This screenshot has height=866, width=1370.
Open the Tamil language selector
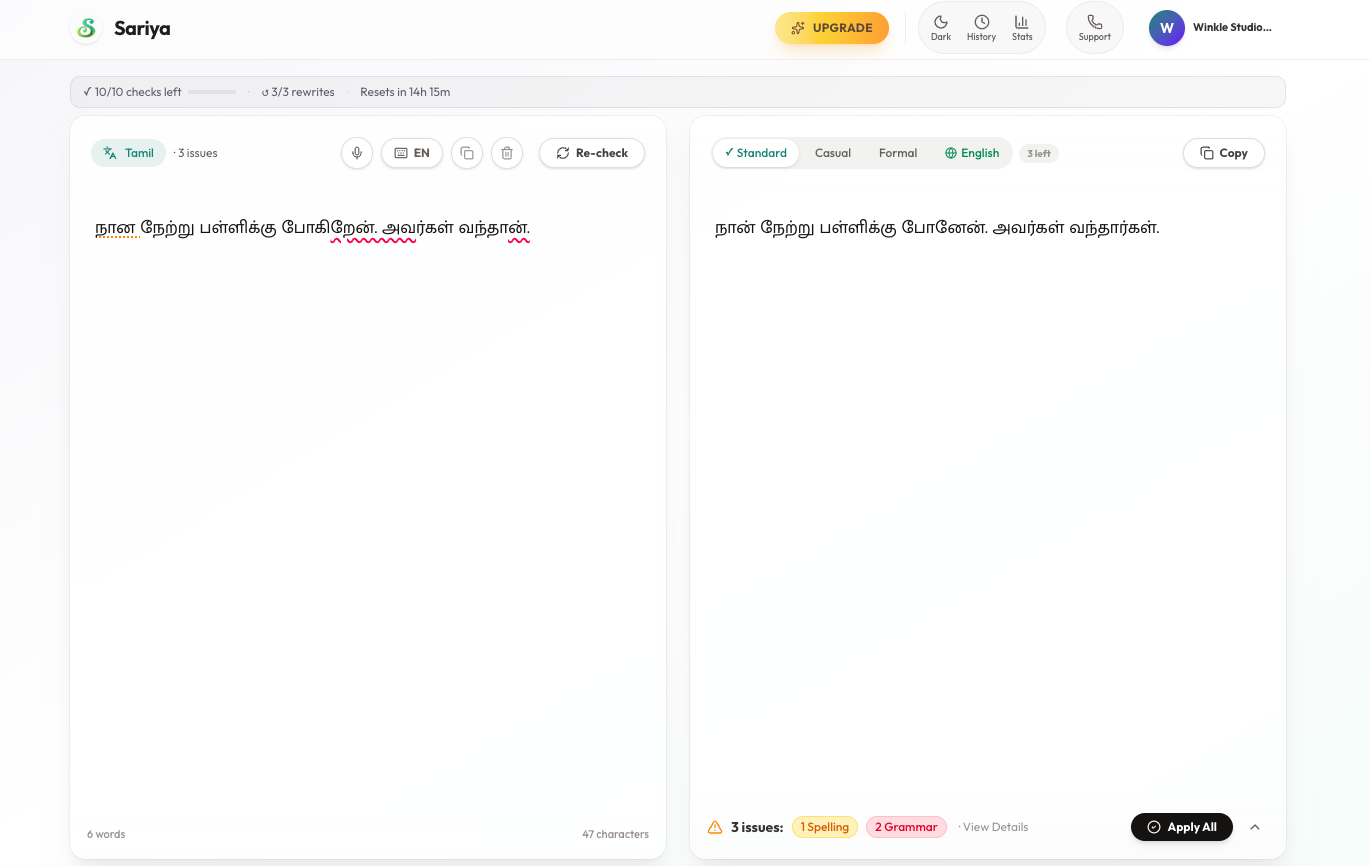pyautogui.click(x=128, y=153)
